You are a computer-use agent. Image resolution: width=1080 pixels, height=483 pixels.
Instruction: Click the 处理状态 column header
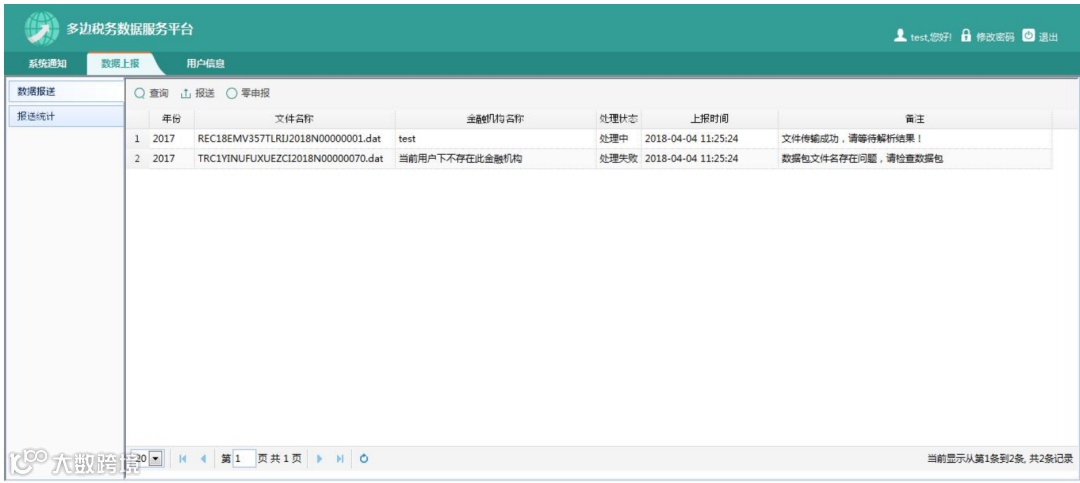pos(619,119)
